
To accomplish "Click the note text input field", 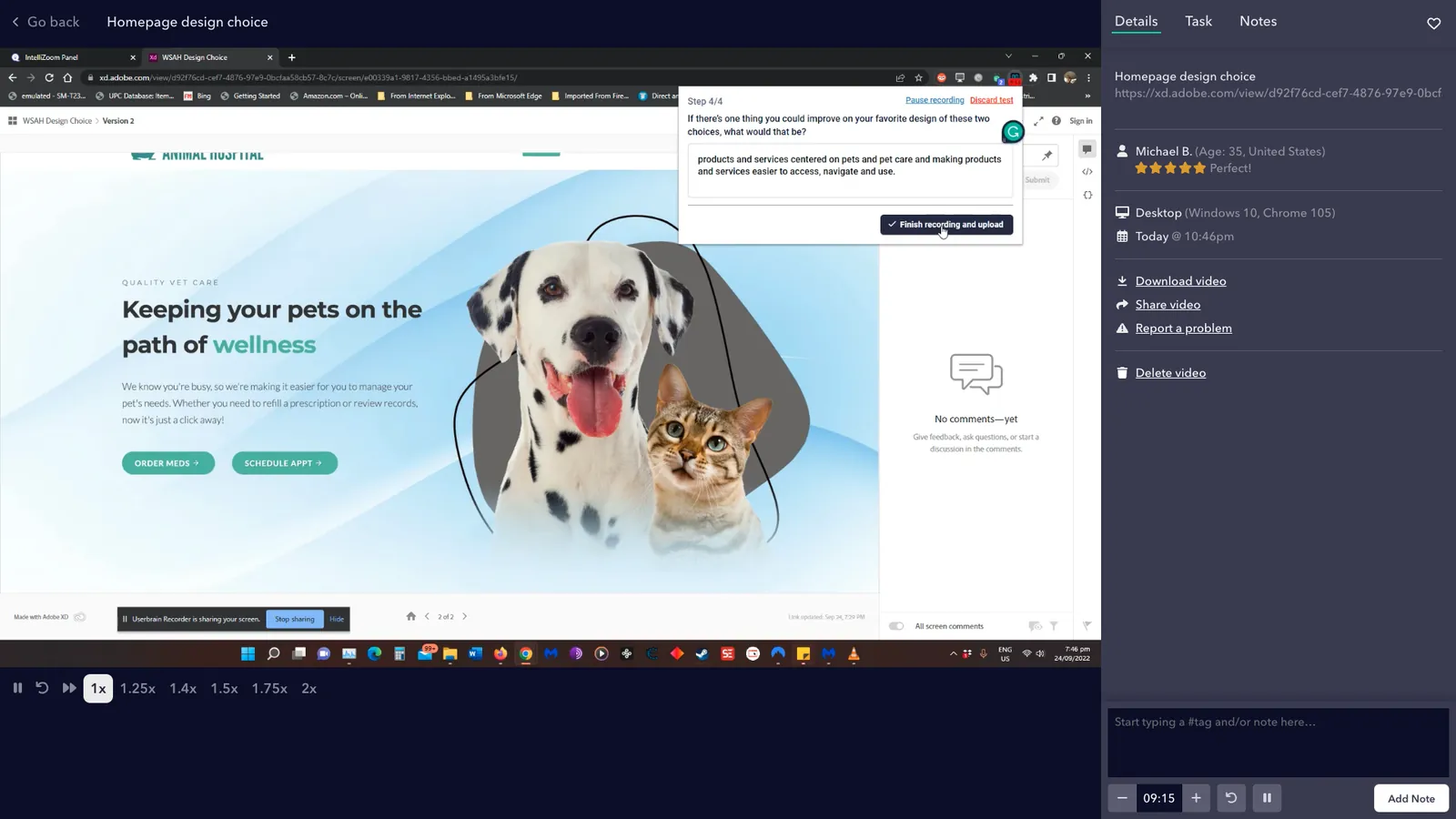I will coord(1278,743).
